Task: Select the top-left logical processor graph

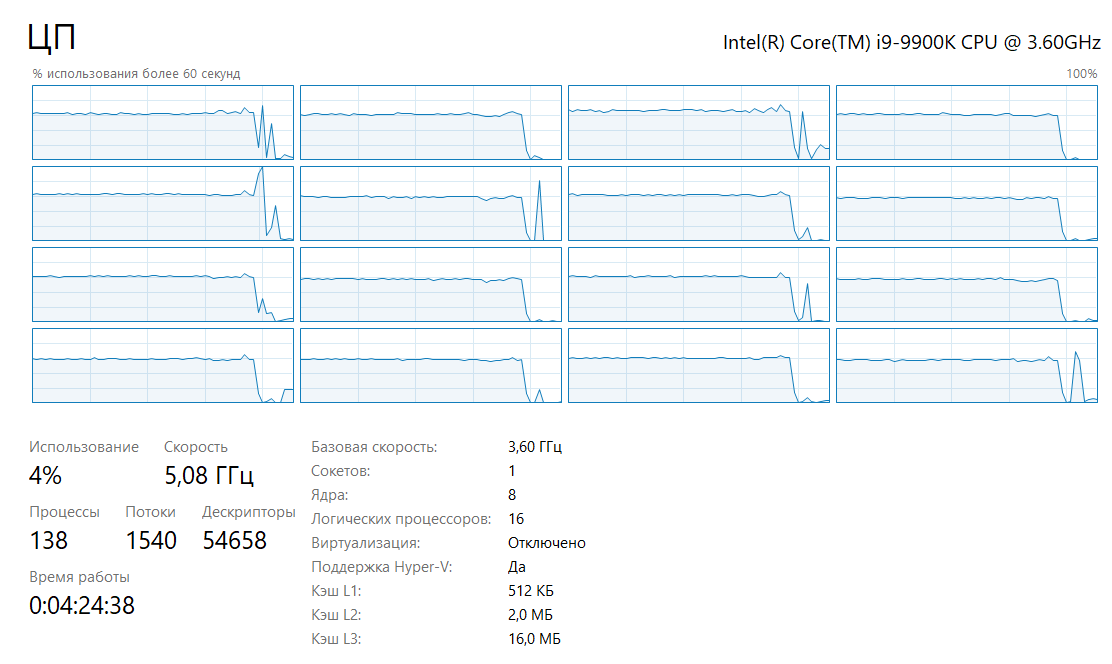Action: click(x=163, y=122)
